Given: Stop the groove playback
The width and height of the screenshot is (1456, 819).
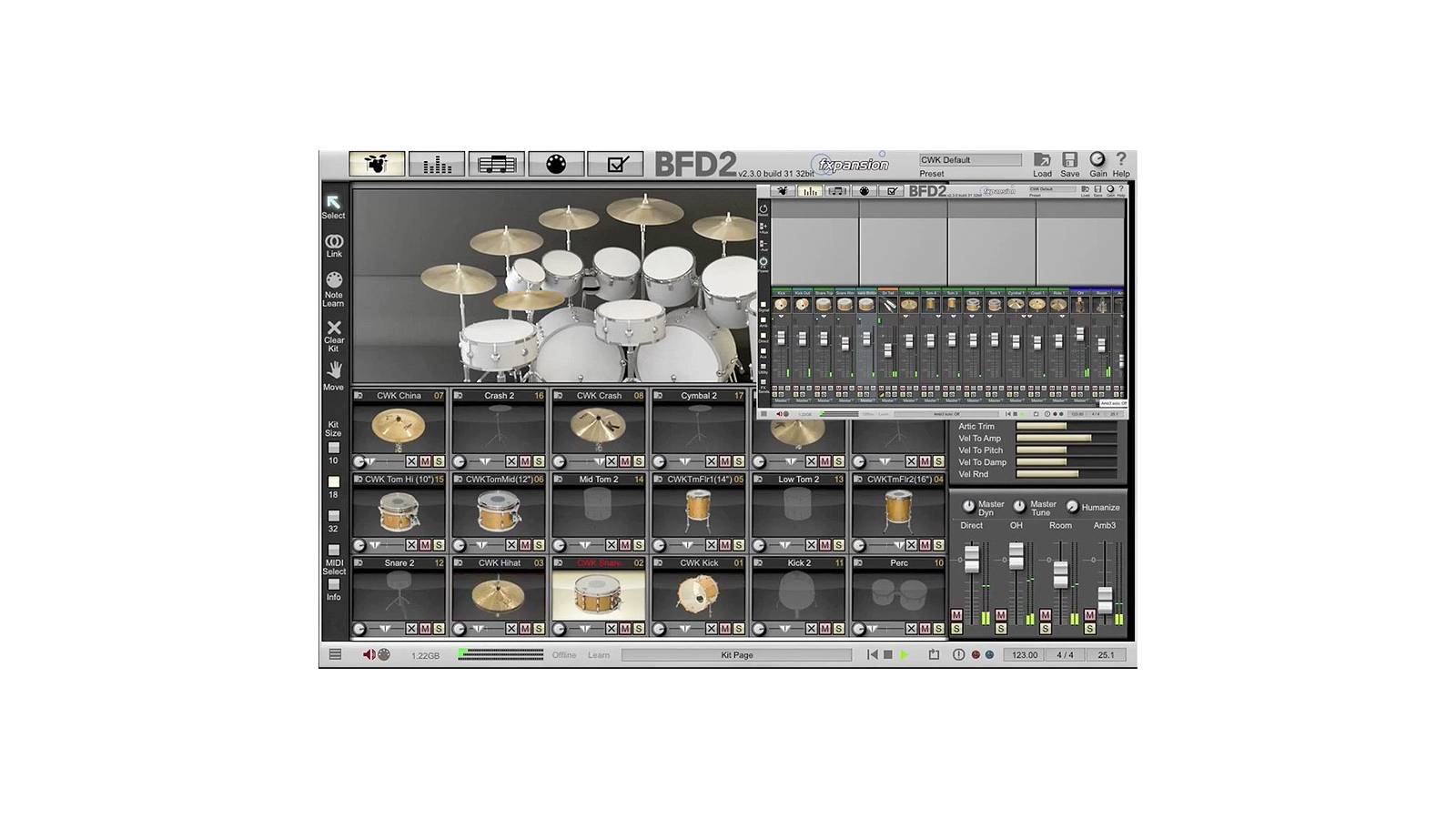Looking at the screenshot, I should point(888,654).
